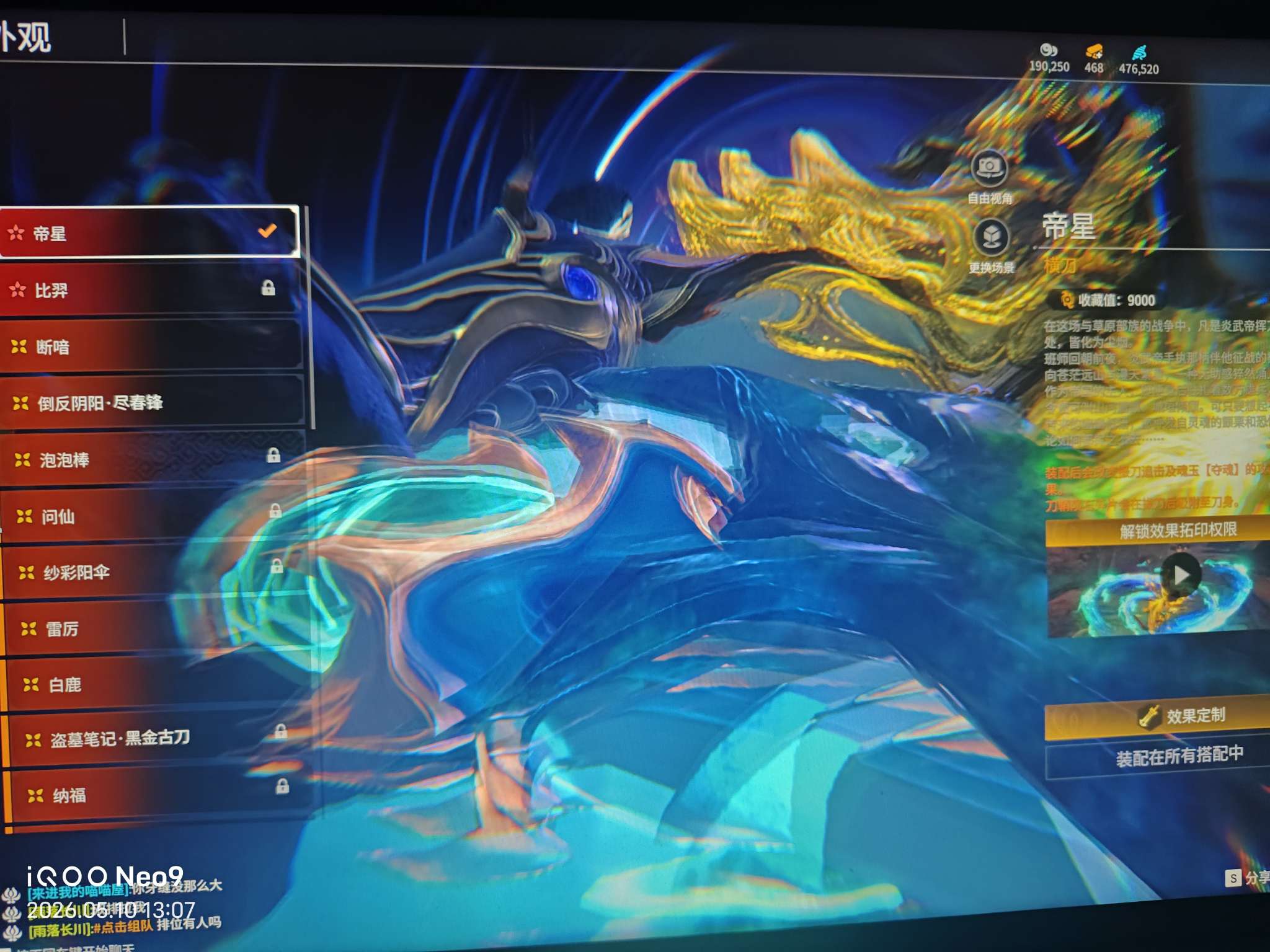Click the orange checkmark on the 帝星 row
The image size is (1270, 952).
pos(267,231)
